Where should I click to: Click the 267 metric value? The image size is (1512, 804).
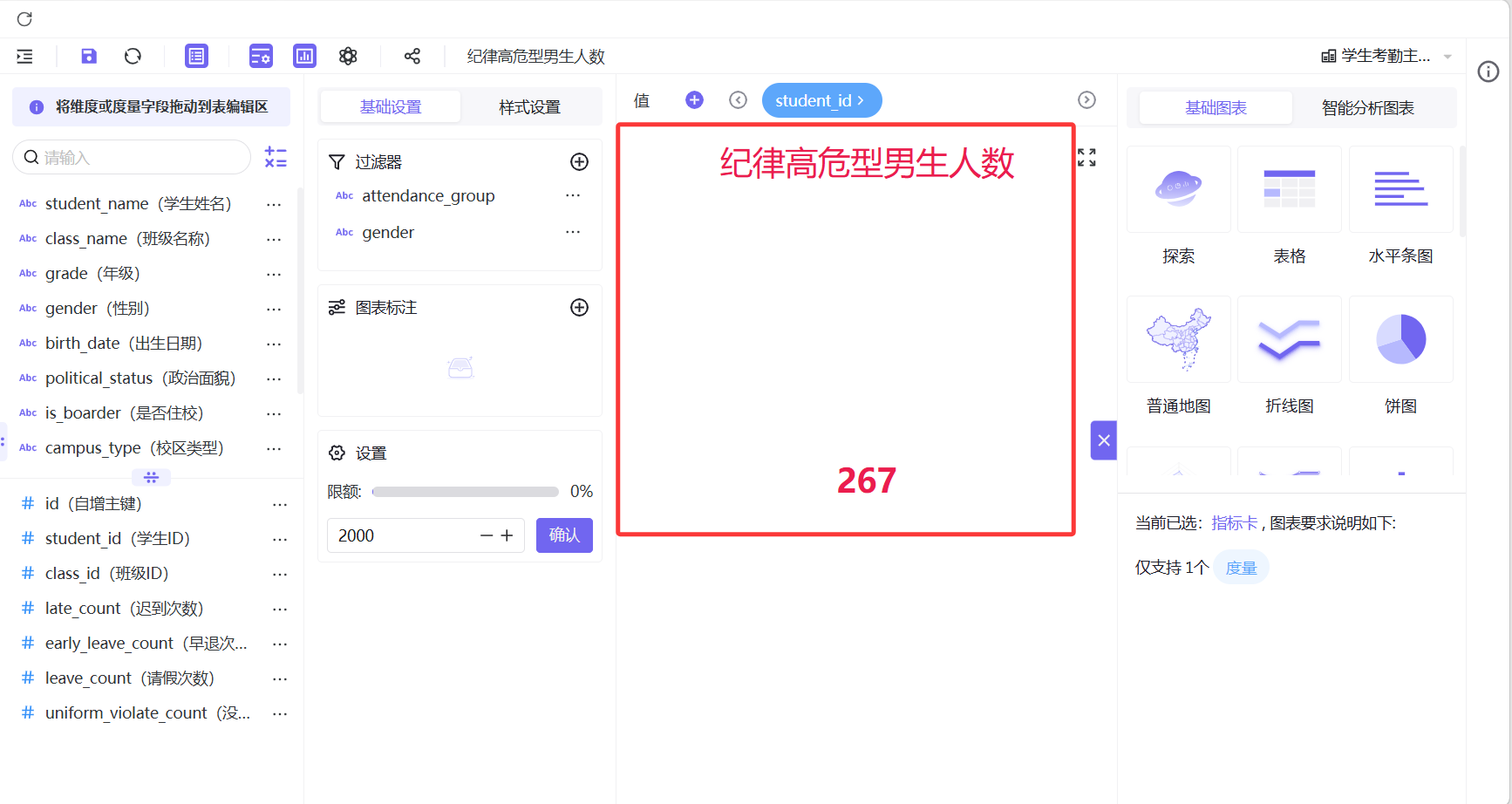[867, 480]
